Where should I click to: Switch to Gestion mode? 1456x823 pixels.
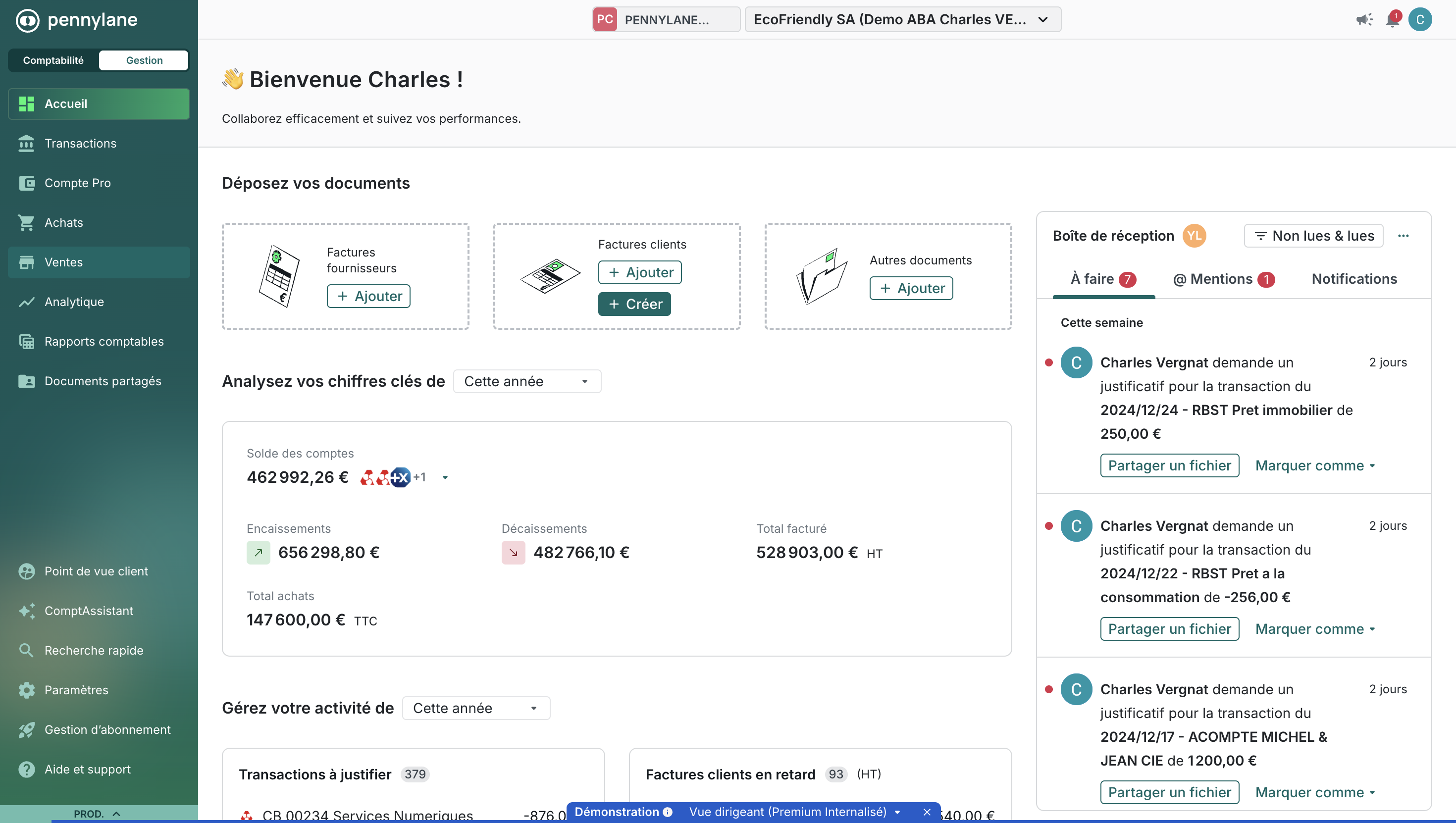144,60
